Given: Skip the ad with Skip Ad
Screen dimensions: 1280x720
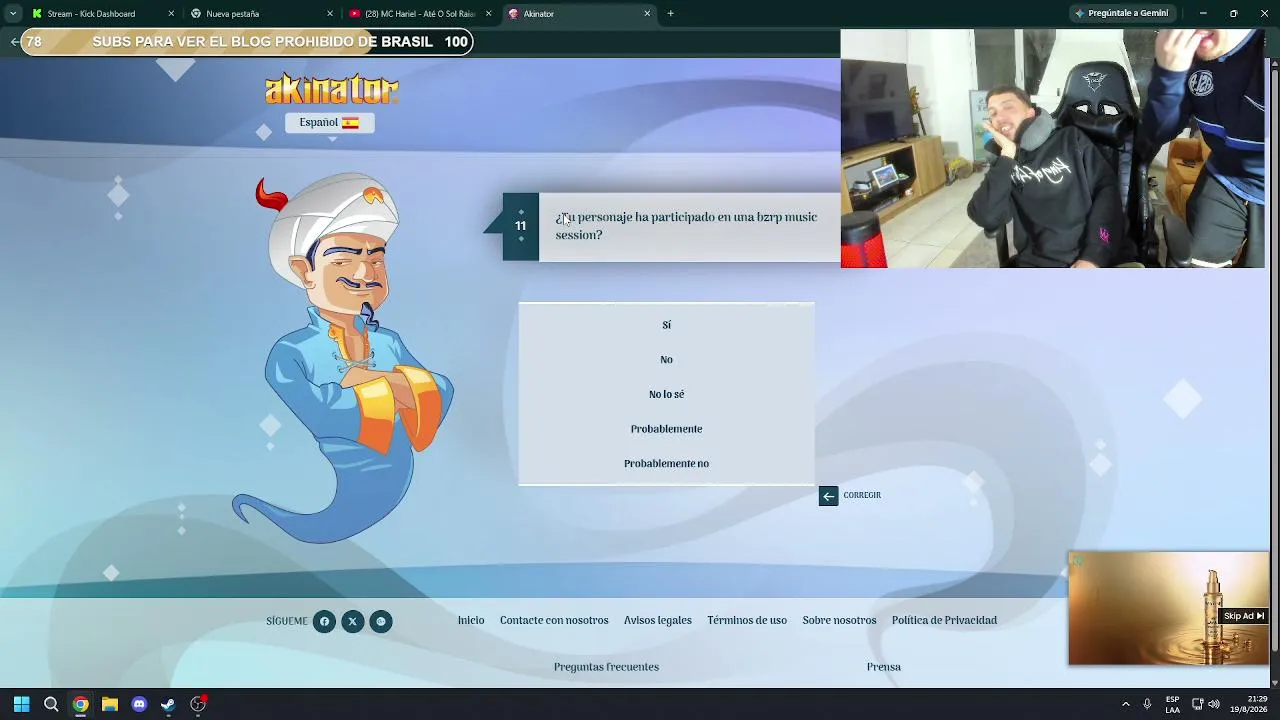Looking at the screenshot, I should click(x=1244, y=616).
